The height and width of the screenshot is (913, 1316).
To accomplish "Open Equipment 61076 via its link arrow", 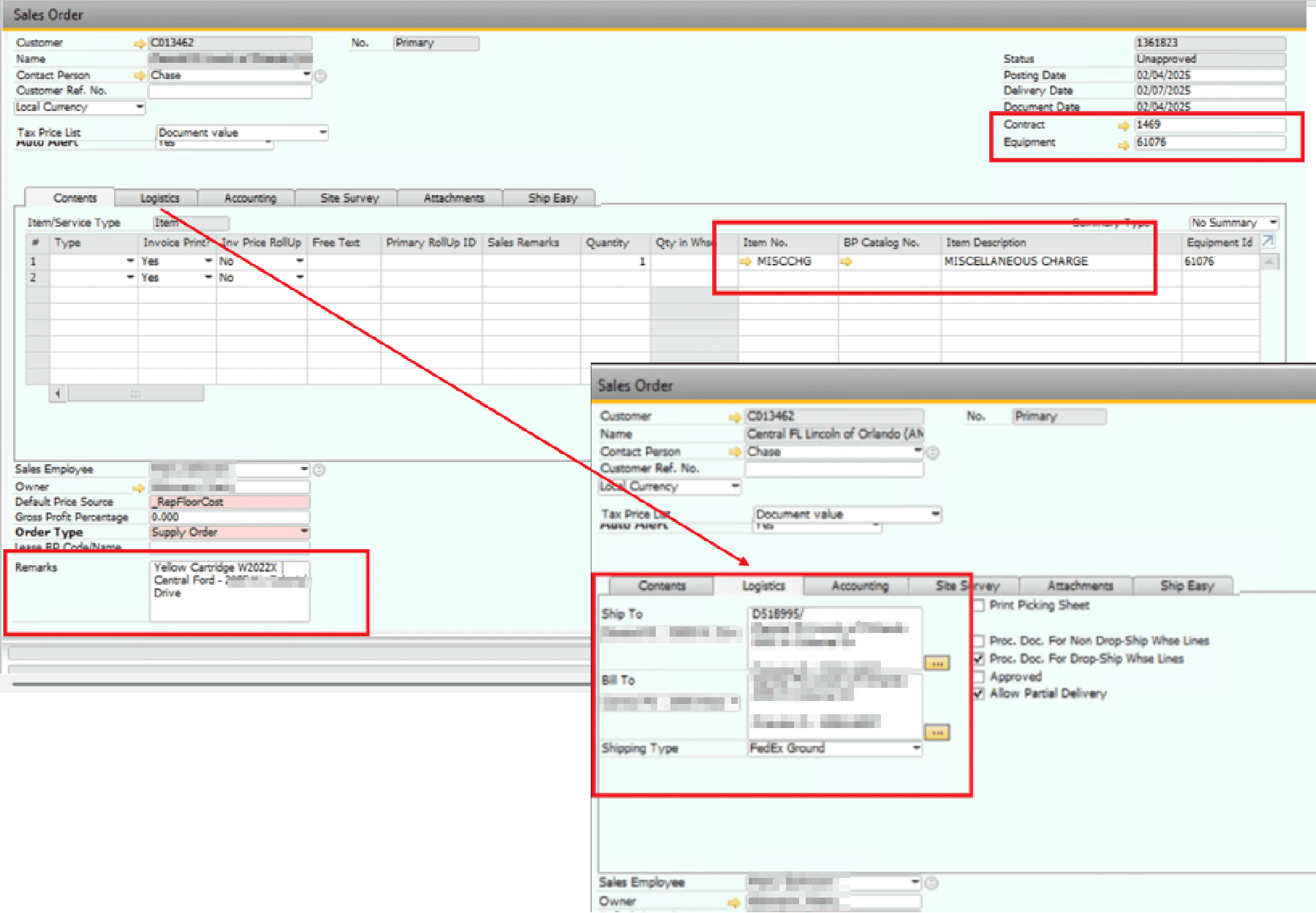I will coord(1124,144).
